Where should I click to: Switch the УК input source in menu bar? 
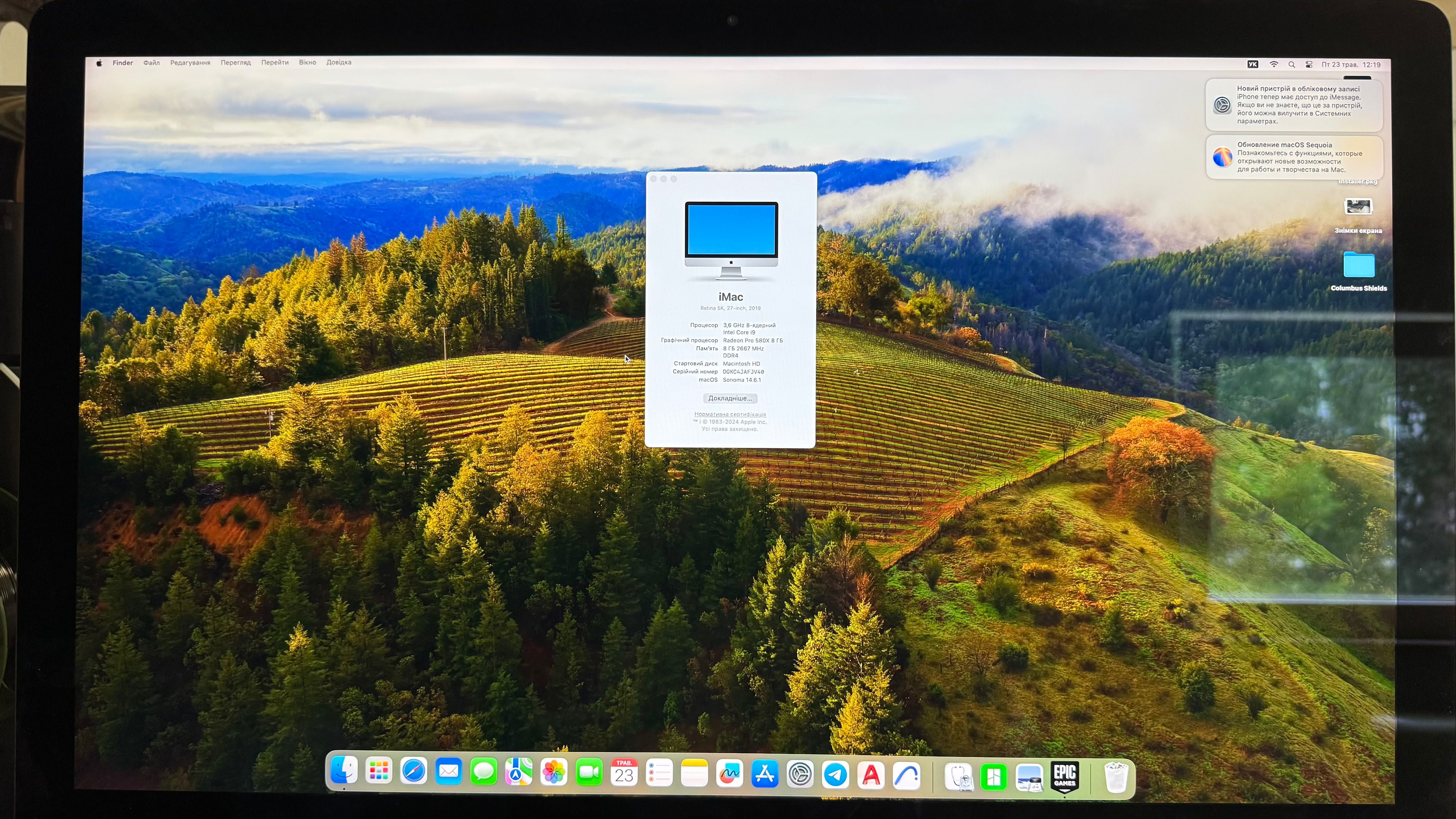pos(1253,64)
